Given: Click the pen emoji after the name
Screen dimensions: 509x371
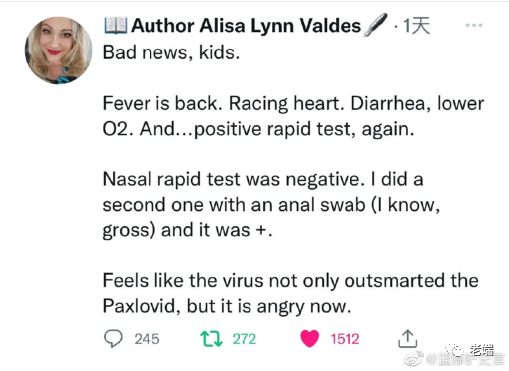Looking at the screenshot, I should pos(375,25).
